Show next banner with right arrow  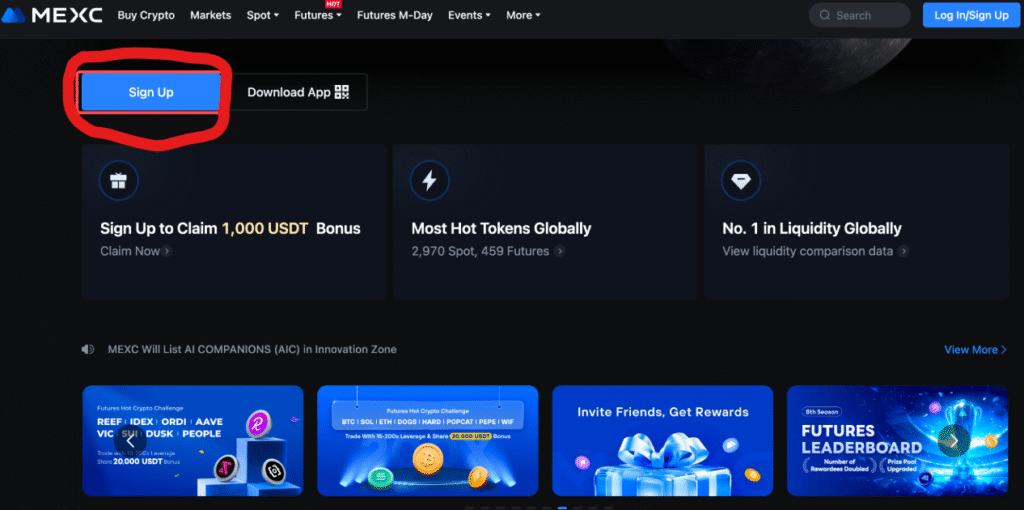(x=953, y=441)
